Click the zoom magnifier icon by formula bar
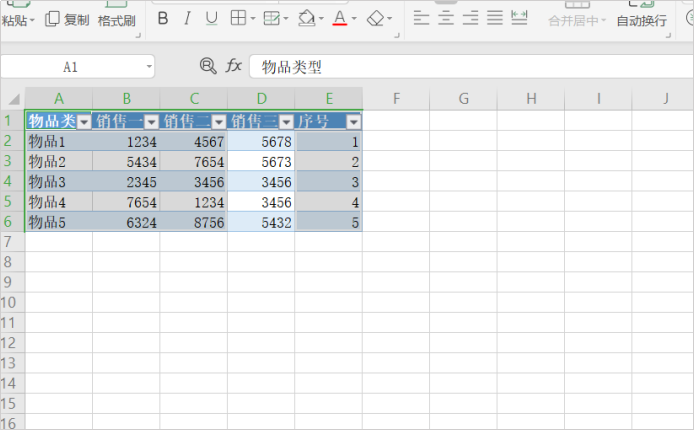 tap(207, 66)
